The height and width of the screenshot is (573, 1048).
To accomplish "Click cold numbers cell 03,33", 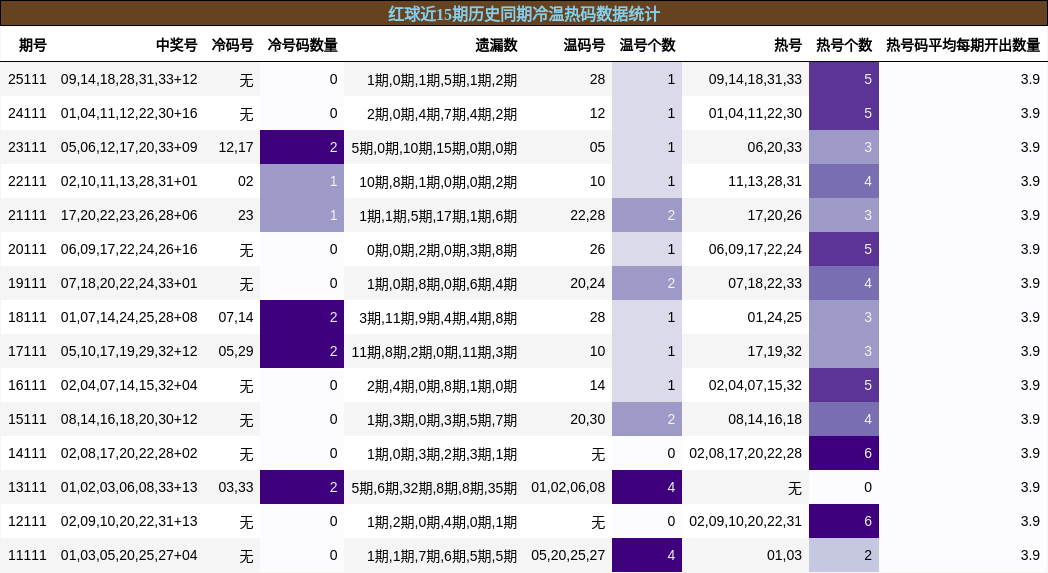I will point(236,487).
